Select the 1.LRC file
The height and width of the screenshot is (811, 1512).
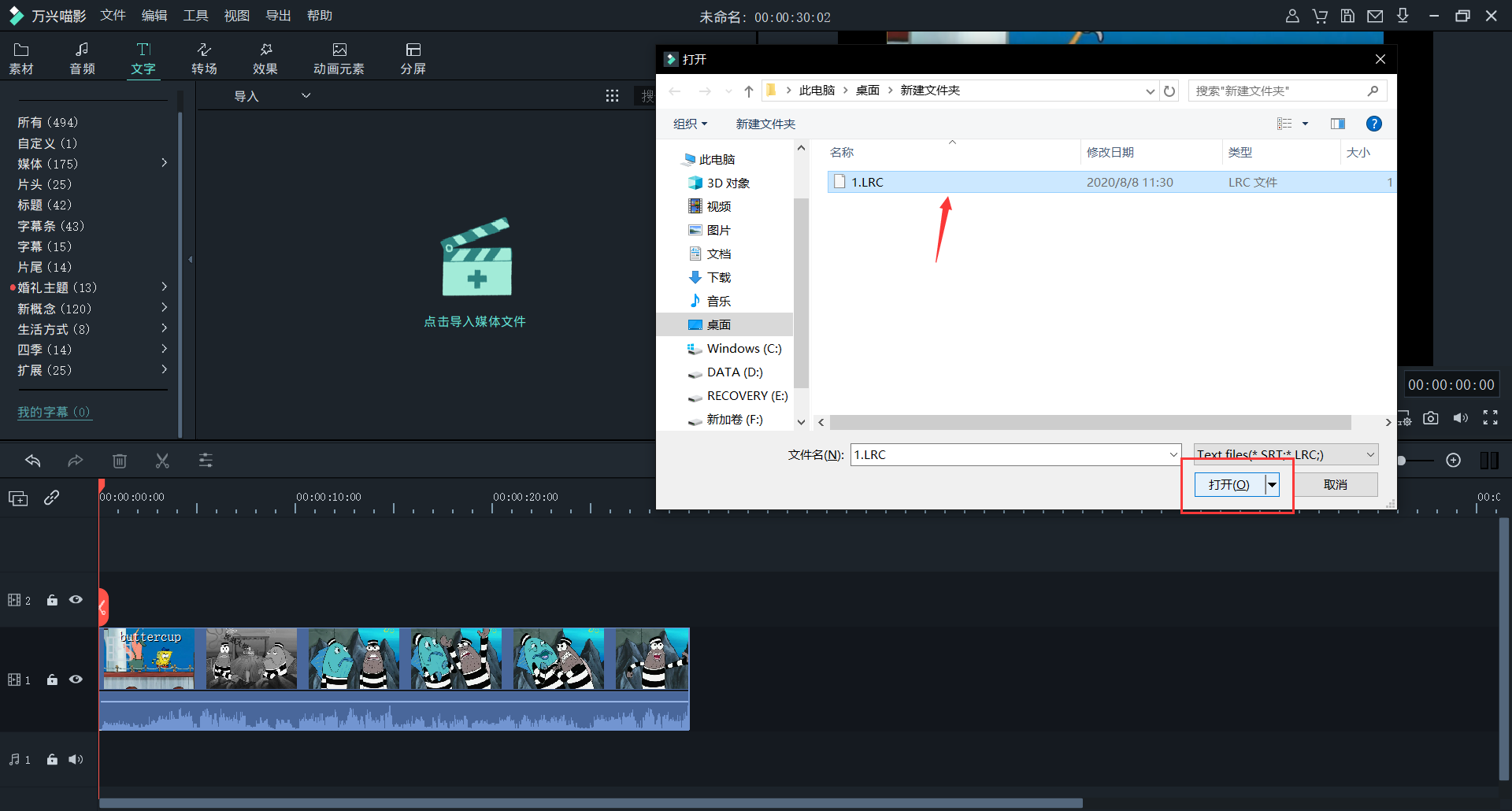[x=1111, y=182]
